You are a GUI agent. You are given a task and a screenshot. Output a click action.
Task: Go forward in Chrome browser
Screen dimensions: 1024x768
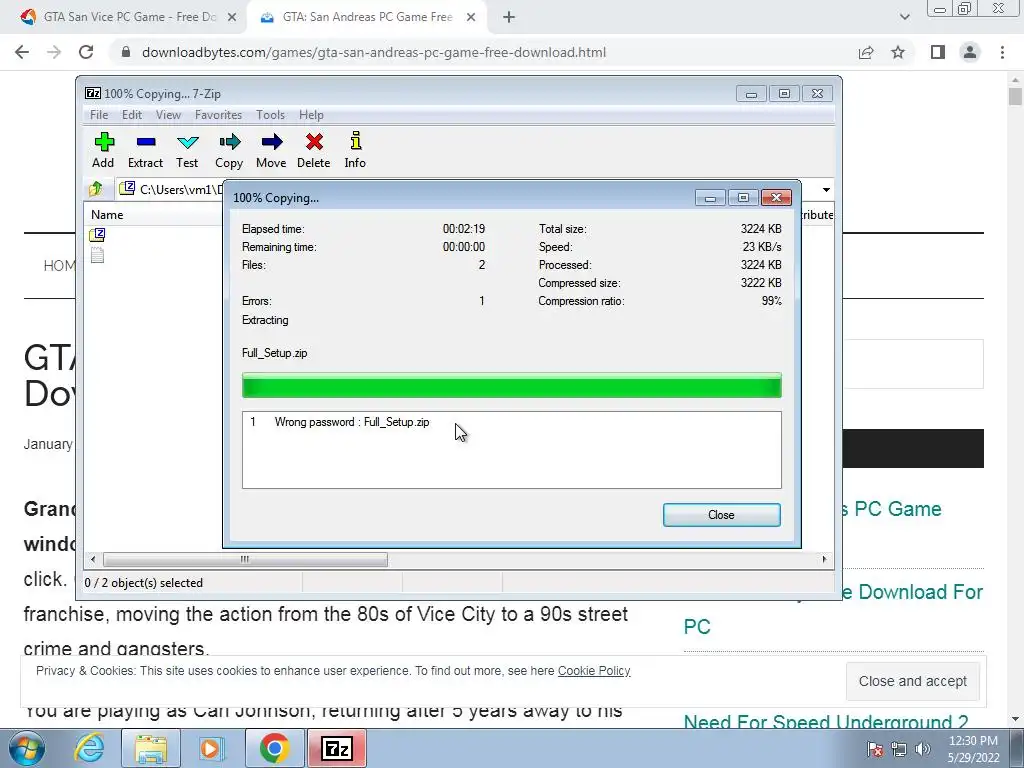(54, 52)
